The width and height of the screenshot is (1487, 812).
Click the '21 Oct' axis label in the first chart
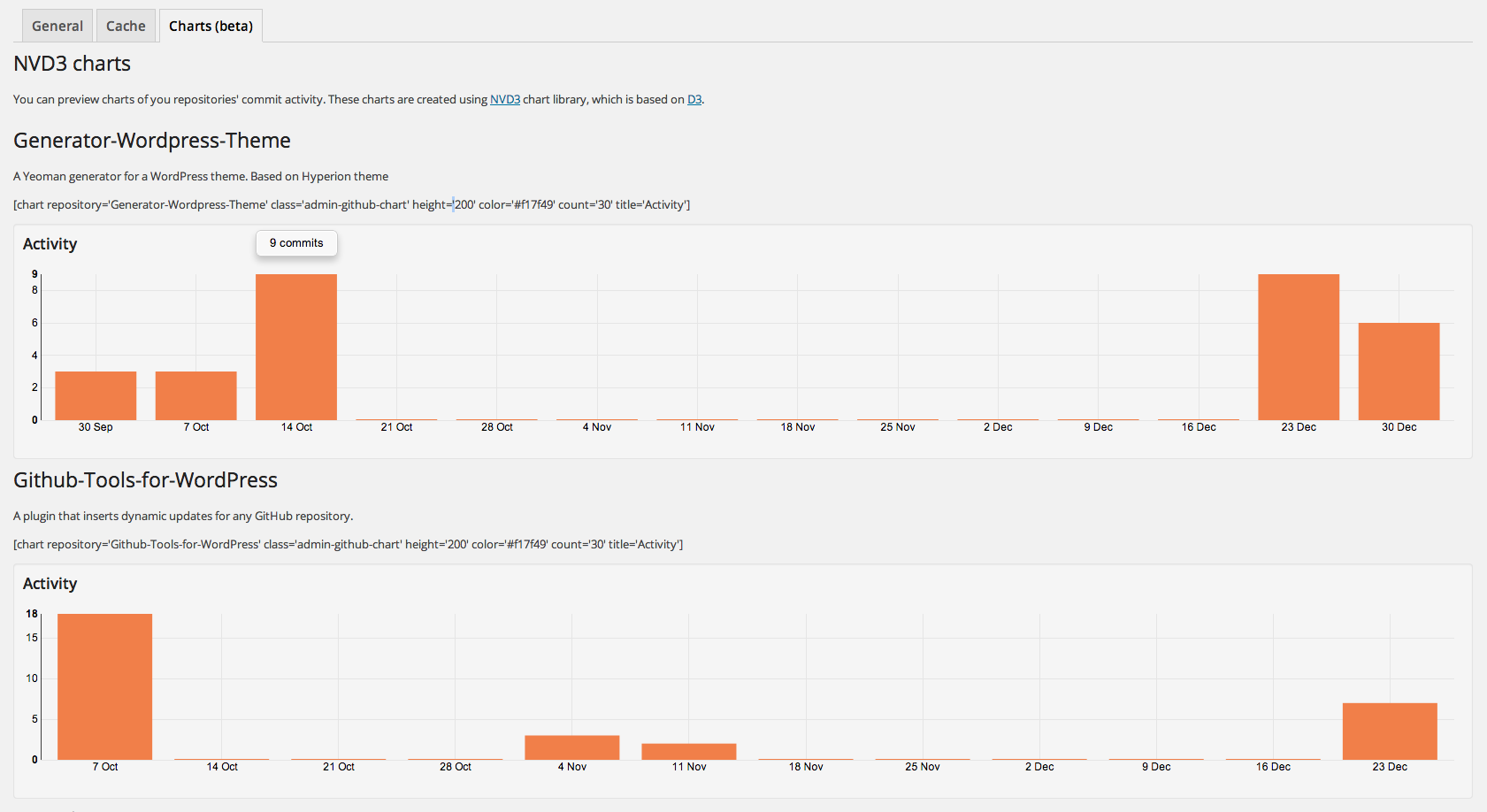[397, 427]
